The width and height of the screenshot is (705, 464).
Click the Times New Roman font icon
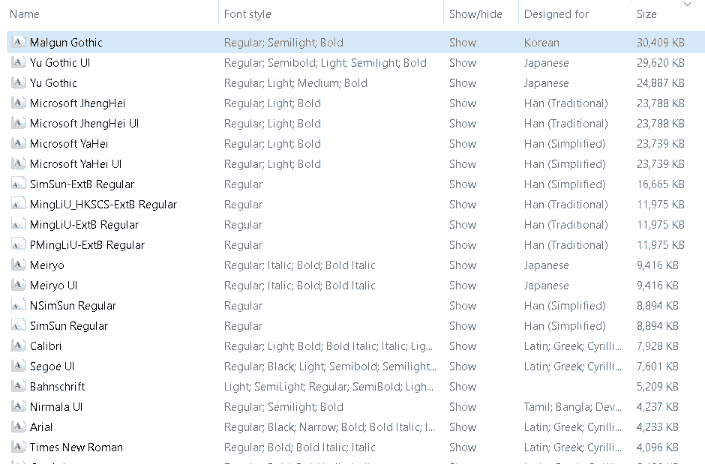point(18,447)
